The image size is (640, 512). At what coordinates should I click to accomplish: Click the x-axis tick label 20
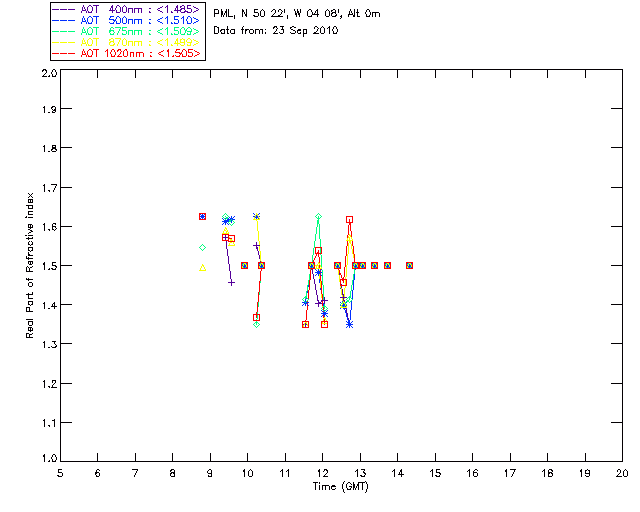coord(622,473)
